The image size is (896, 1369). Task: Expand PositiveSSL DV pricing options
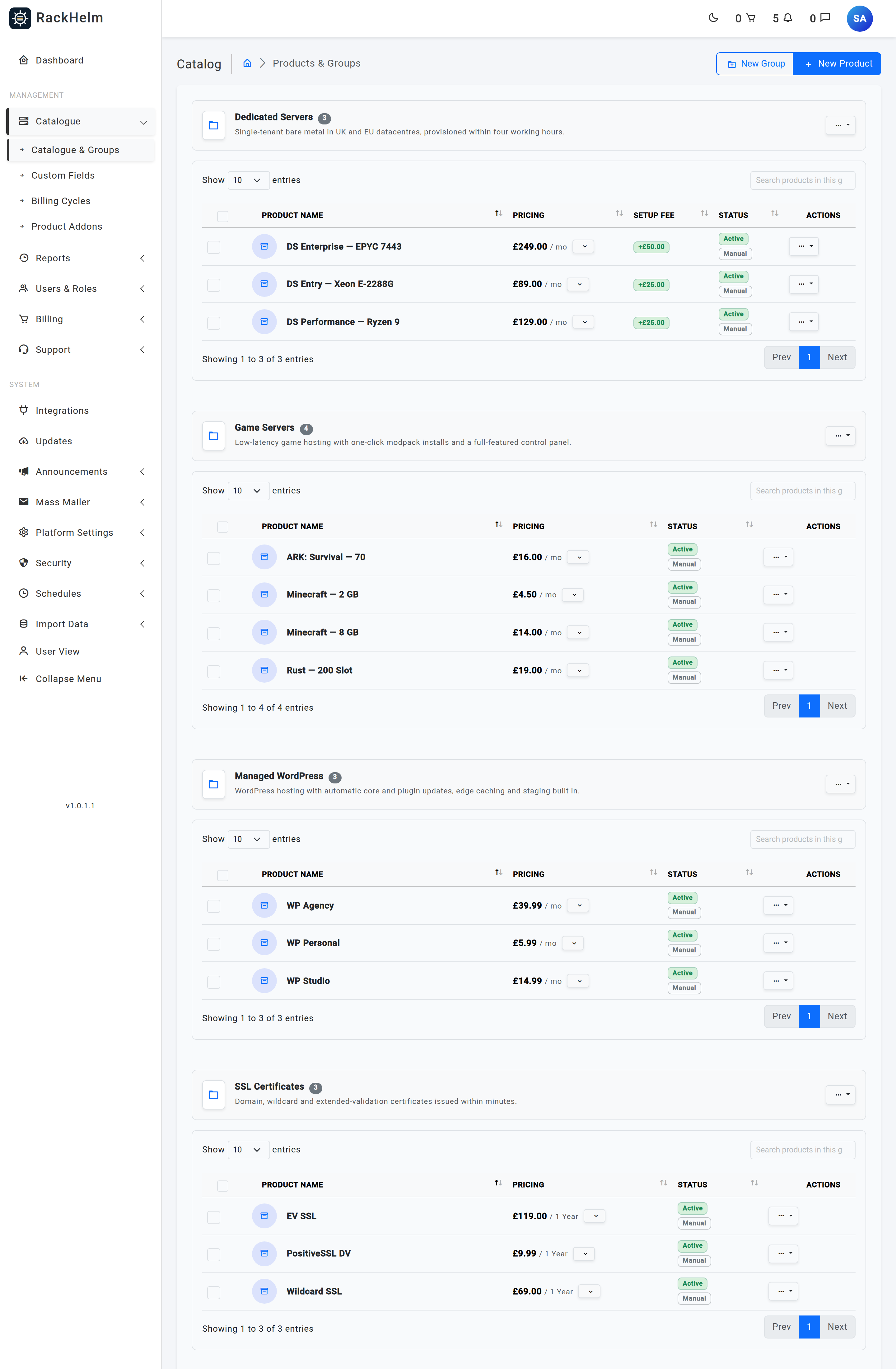pyautogui.click(x=584, y=1253)
